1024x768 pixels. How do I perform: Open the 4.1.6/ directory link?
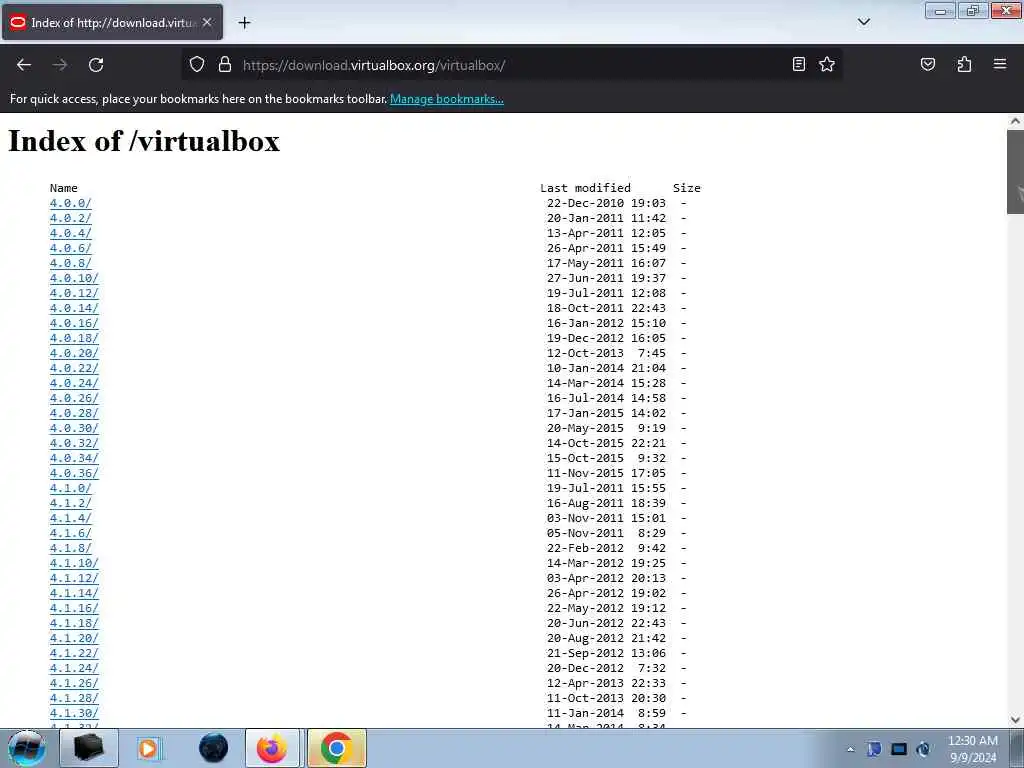coord(71,534)
